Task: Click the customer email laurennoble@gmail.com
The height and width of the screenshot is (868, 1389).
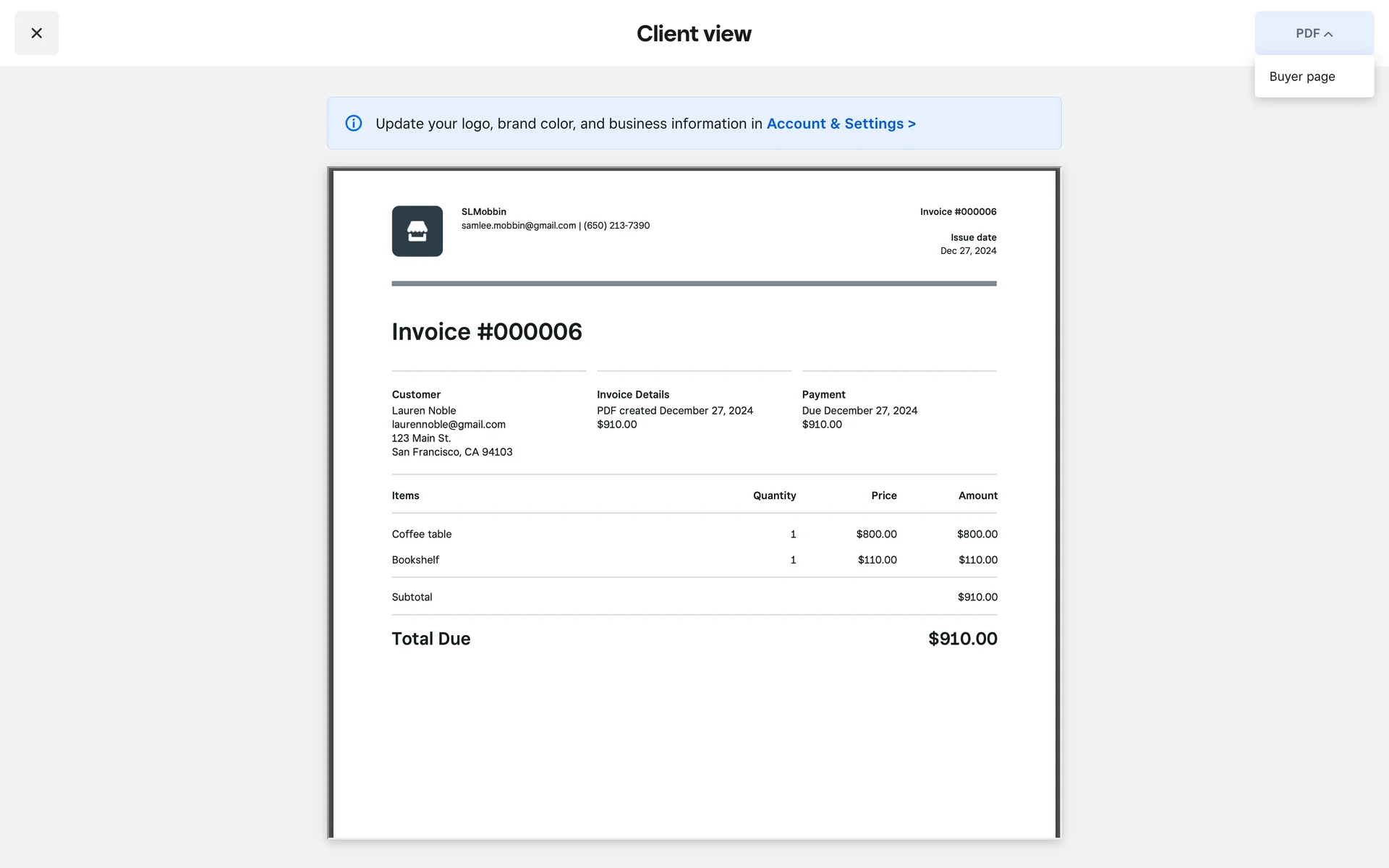Action: pyautogui.click(x=449, y=425)
